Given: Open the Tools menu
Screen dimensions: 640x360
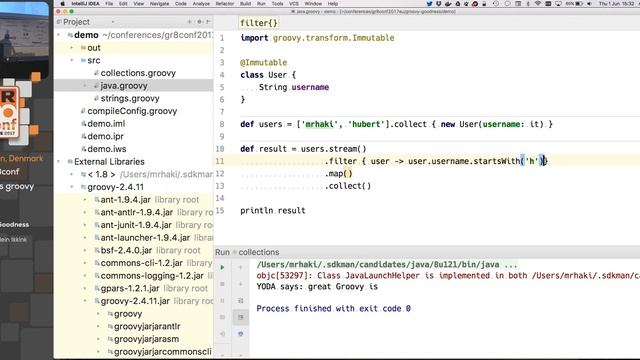Looking at the screenshot, I should click(277, 4).
